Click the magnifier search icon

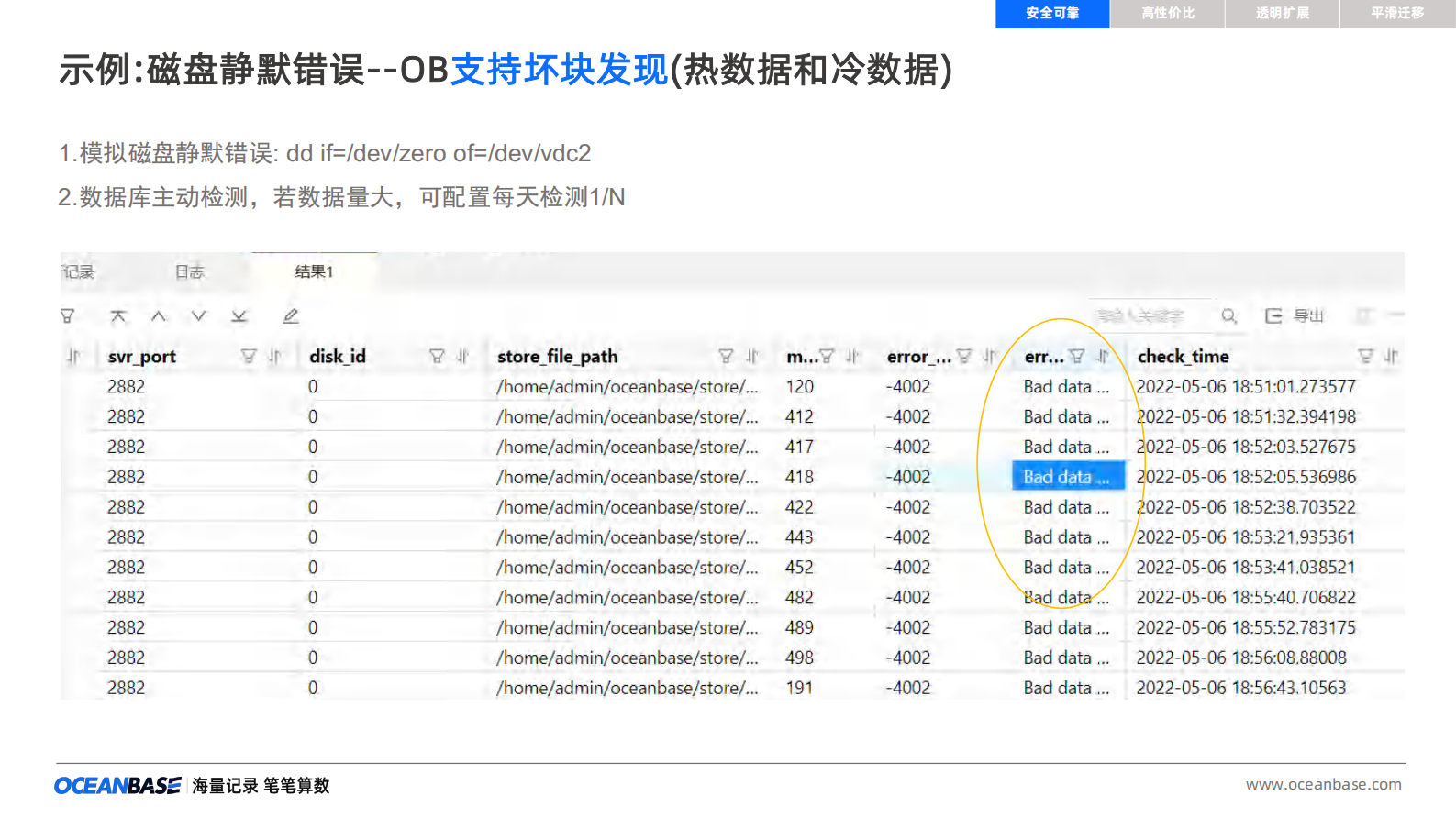(x=1229, y=316)
